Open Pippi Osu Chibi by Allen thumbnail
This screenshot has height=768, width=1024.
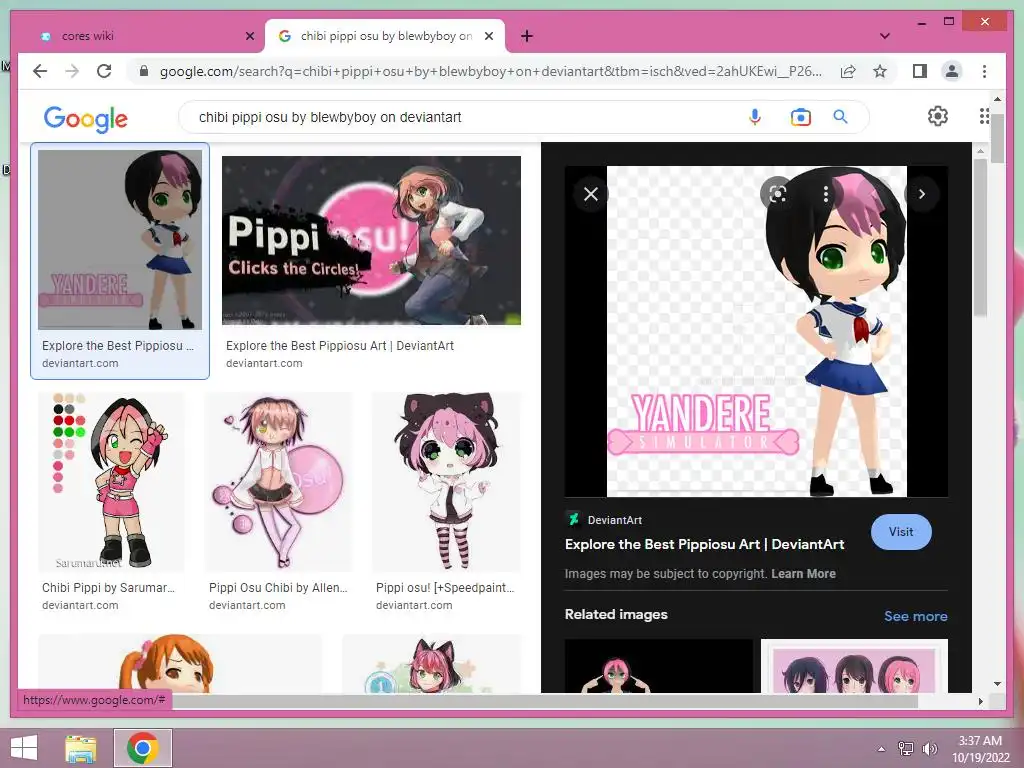coord(278,482)
